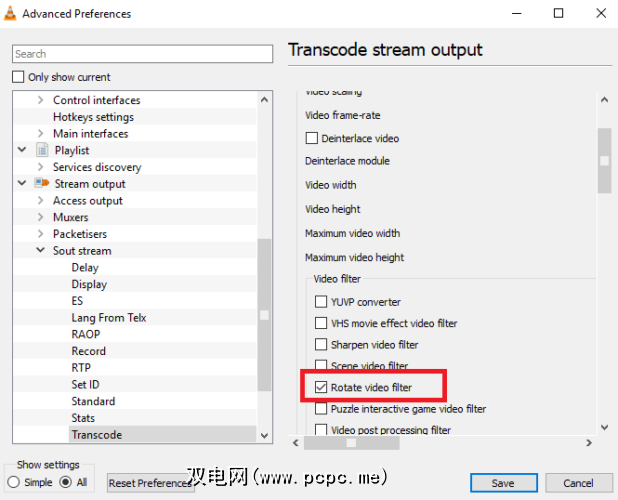Click tree scrollbar down arrow
The height and width of the screenshot is (500, 618).
tap(264, 435)
